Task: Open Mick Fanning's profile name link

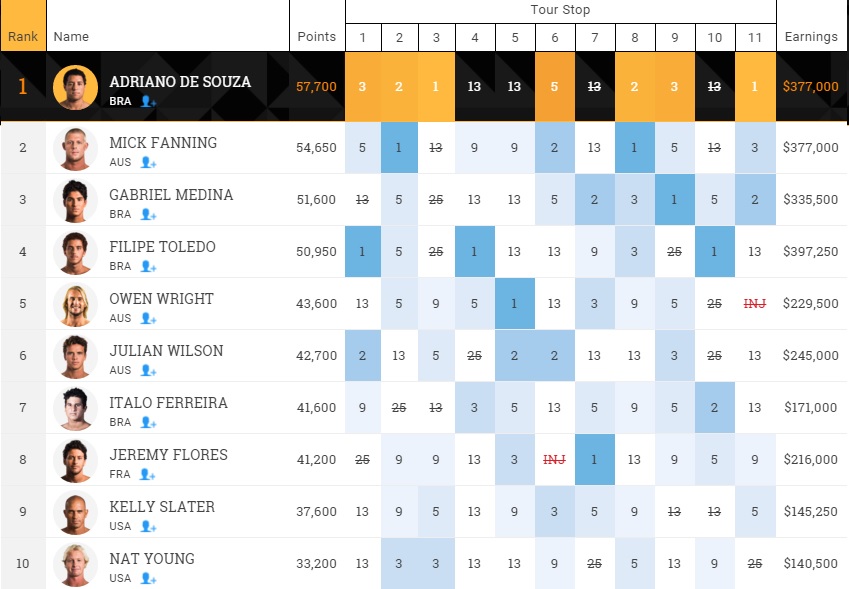Action: (163, 143)
